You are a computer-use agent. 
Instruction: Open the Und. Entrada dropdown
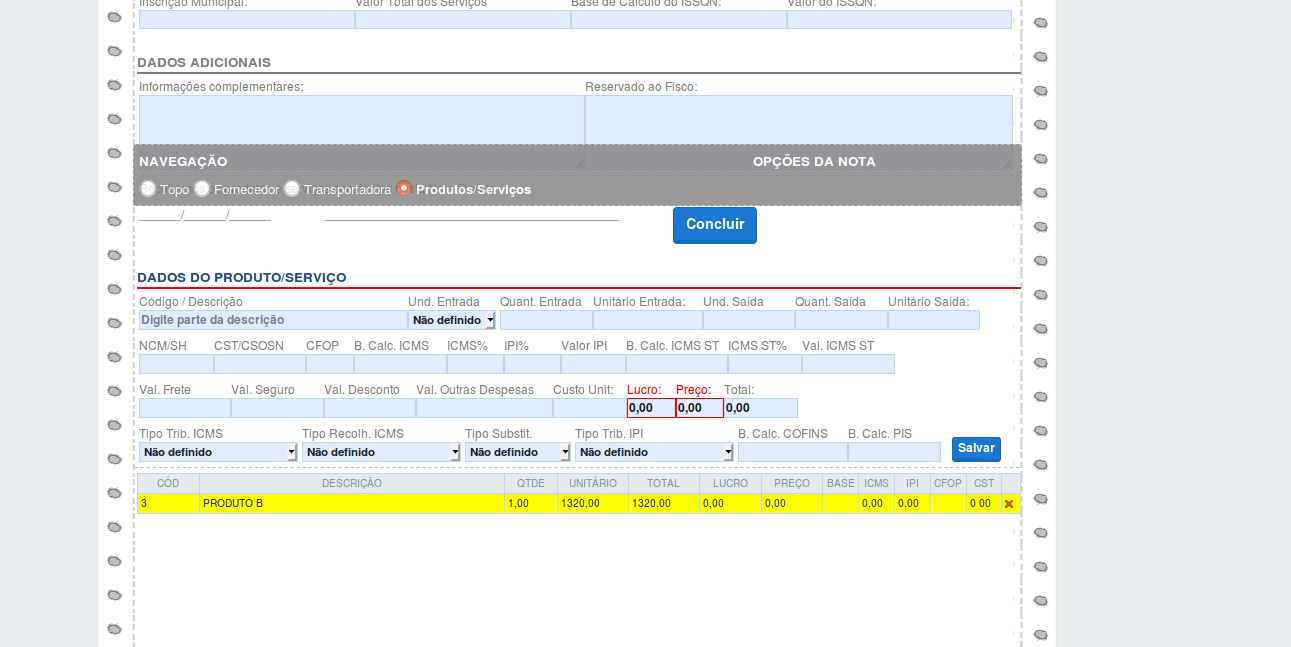point(452,320)
